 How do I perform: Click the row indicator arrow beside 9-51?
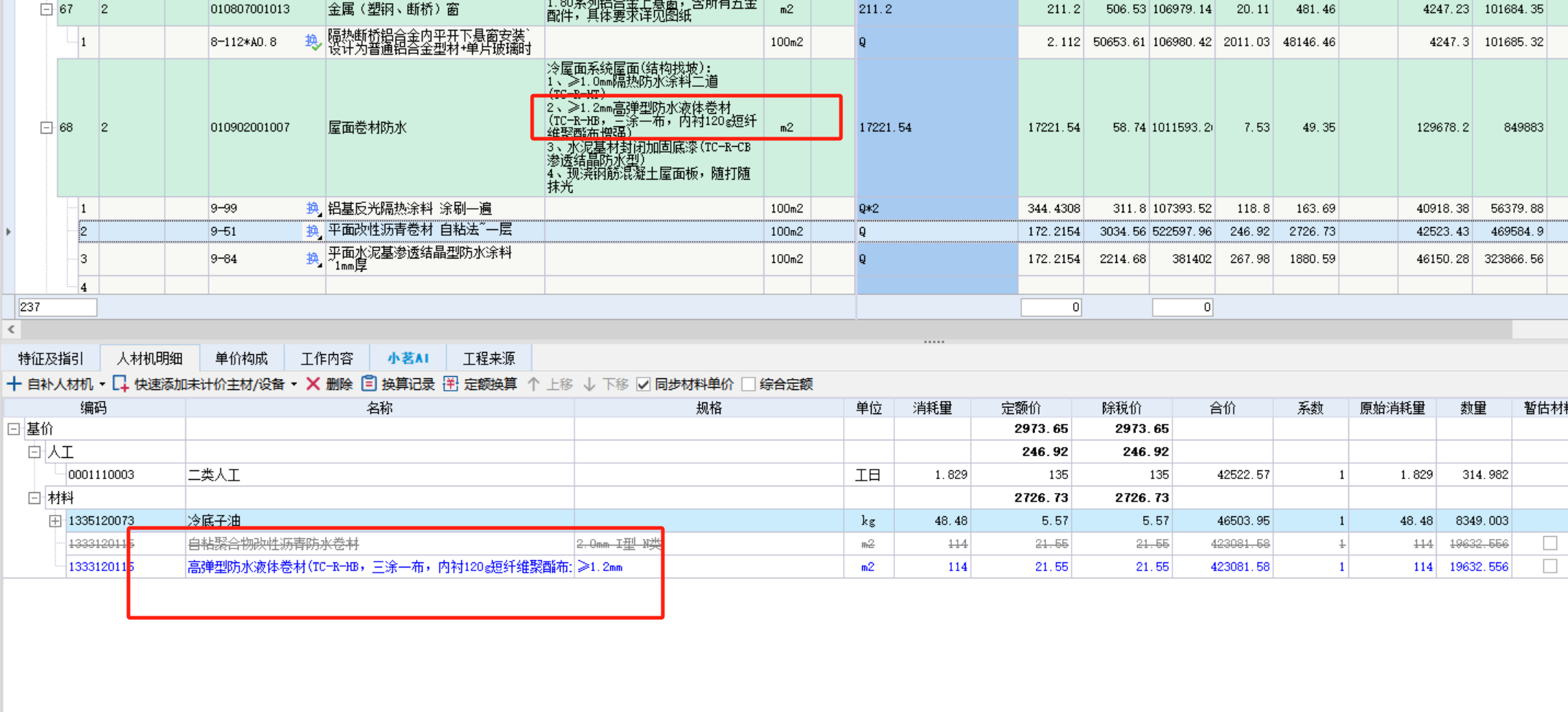coord(8,231)
